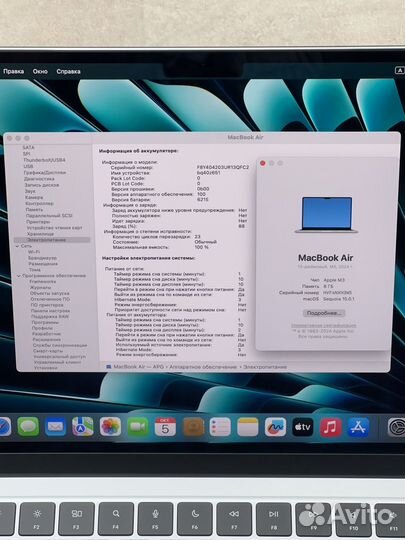Select USB in the hardware list
405x540 pixels.
coord(28,166)
